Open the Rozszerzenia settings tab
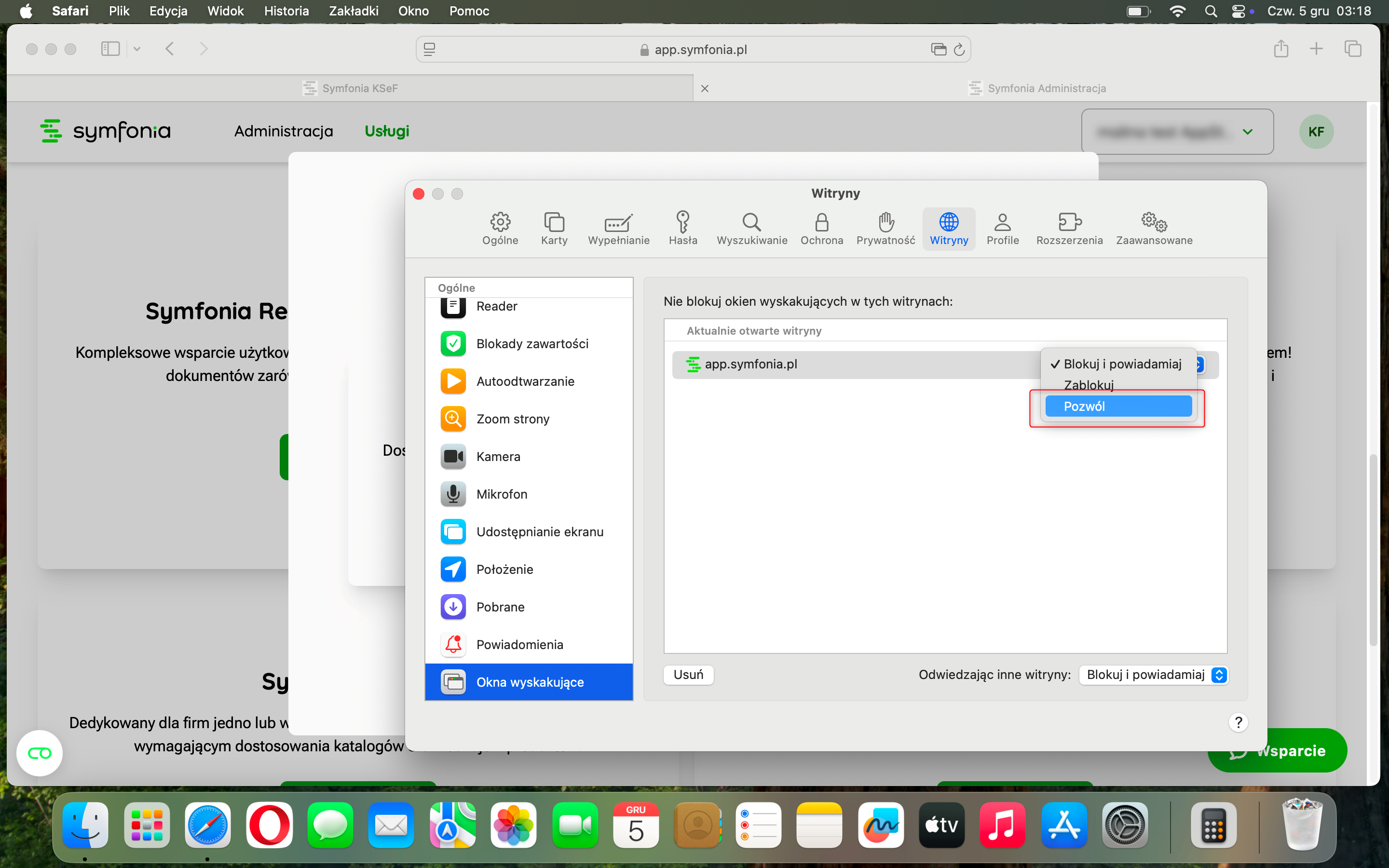The width and height of the screenshot is (1389, 868). 1069,229
